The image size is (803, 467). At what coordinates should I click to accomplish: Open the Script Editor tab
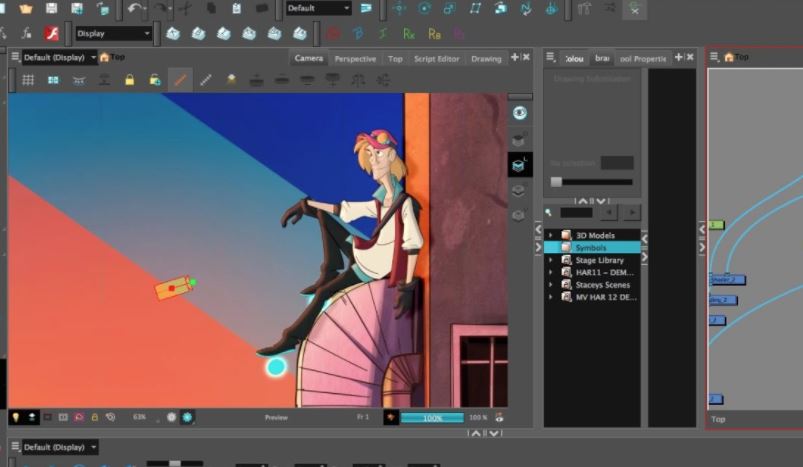(x=436, y=59)
